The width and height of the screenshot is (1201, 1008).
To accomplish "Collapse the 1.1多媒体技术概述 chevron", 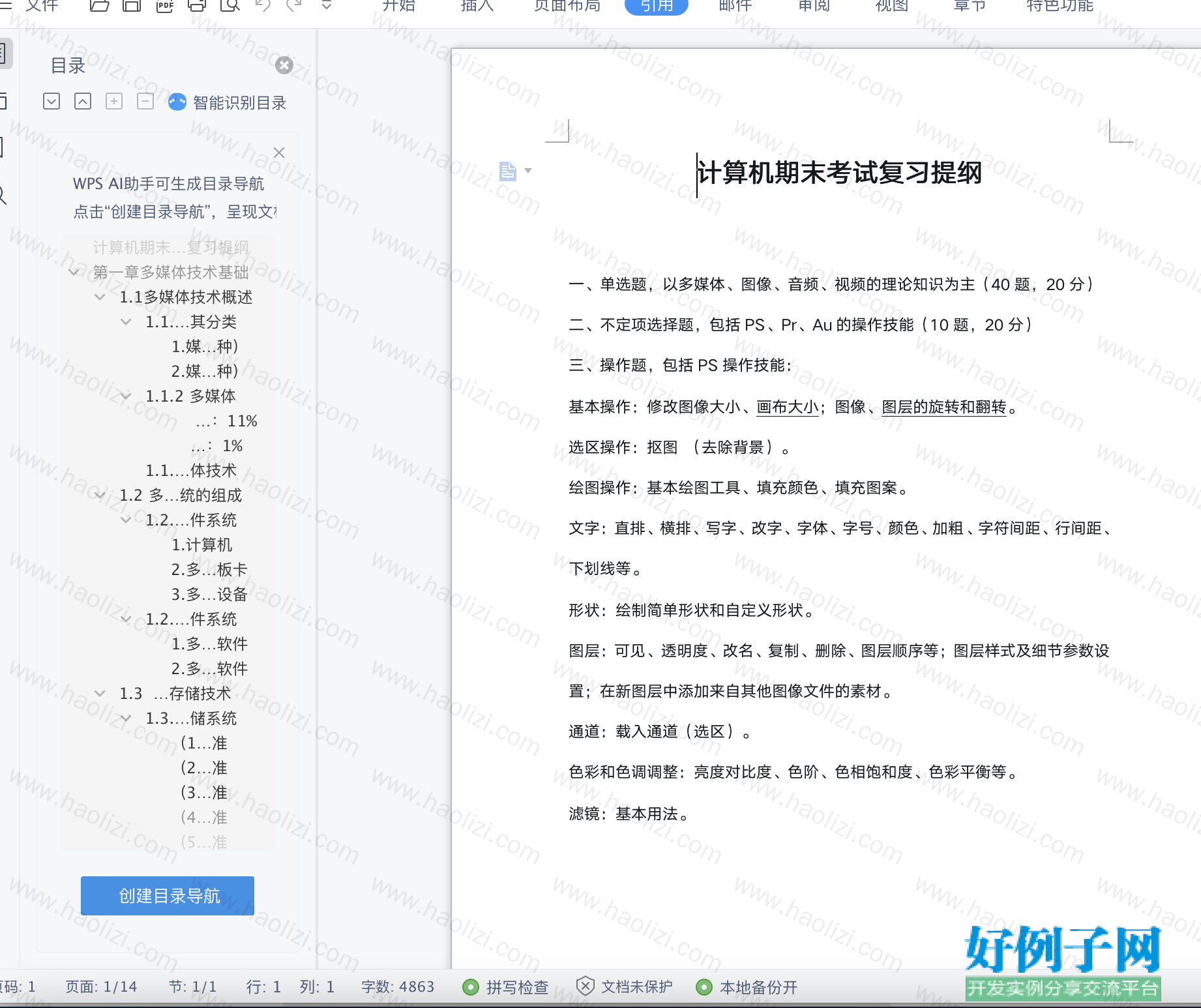I will click(x=100, y=297).
